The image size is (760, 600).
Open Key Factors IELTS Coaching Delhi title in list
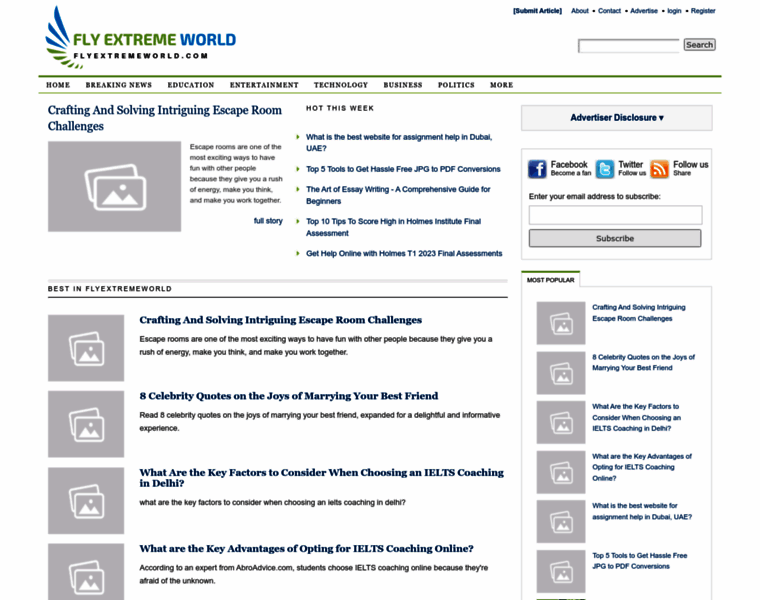[322, 477]
